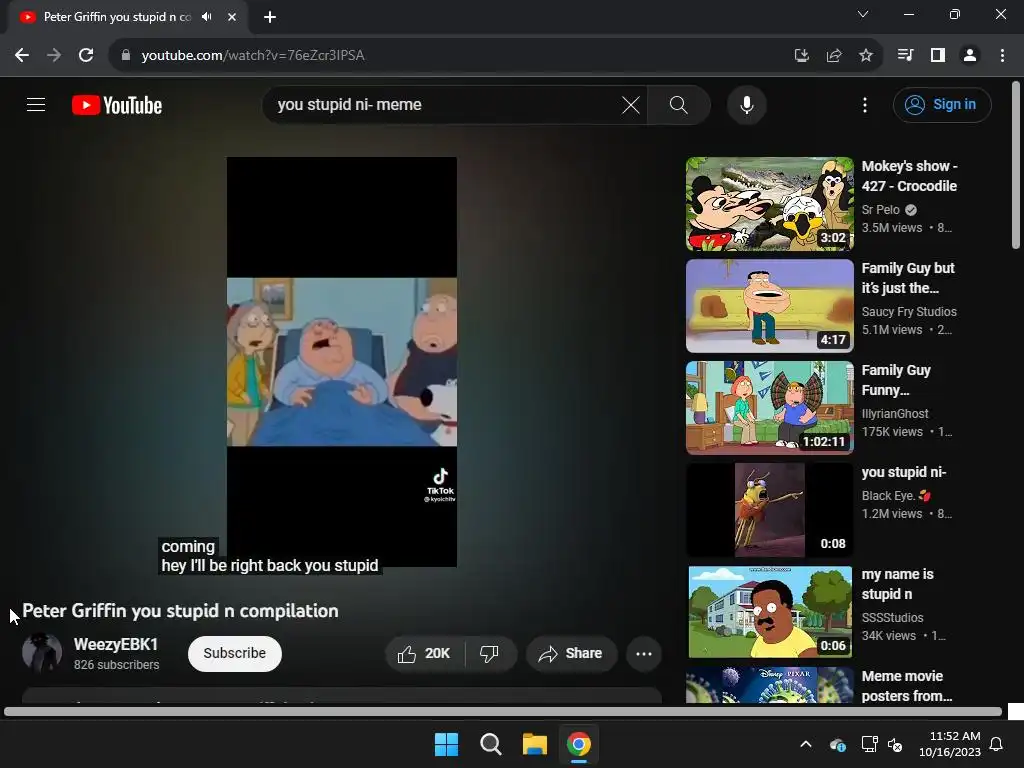The height and width of the screenshot is (768, 1024).
Task: Open clock and date 11:52 AM
Action: 950,744
